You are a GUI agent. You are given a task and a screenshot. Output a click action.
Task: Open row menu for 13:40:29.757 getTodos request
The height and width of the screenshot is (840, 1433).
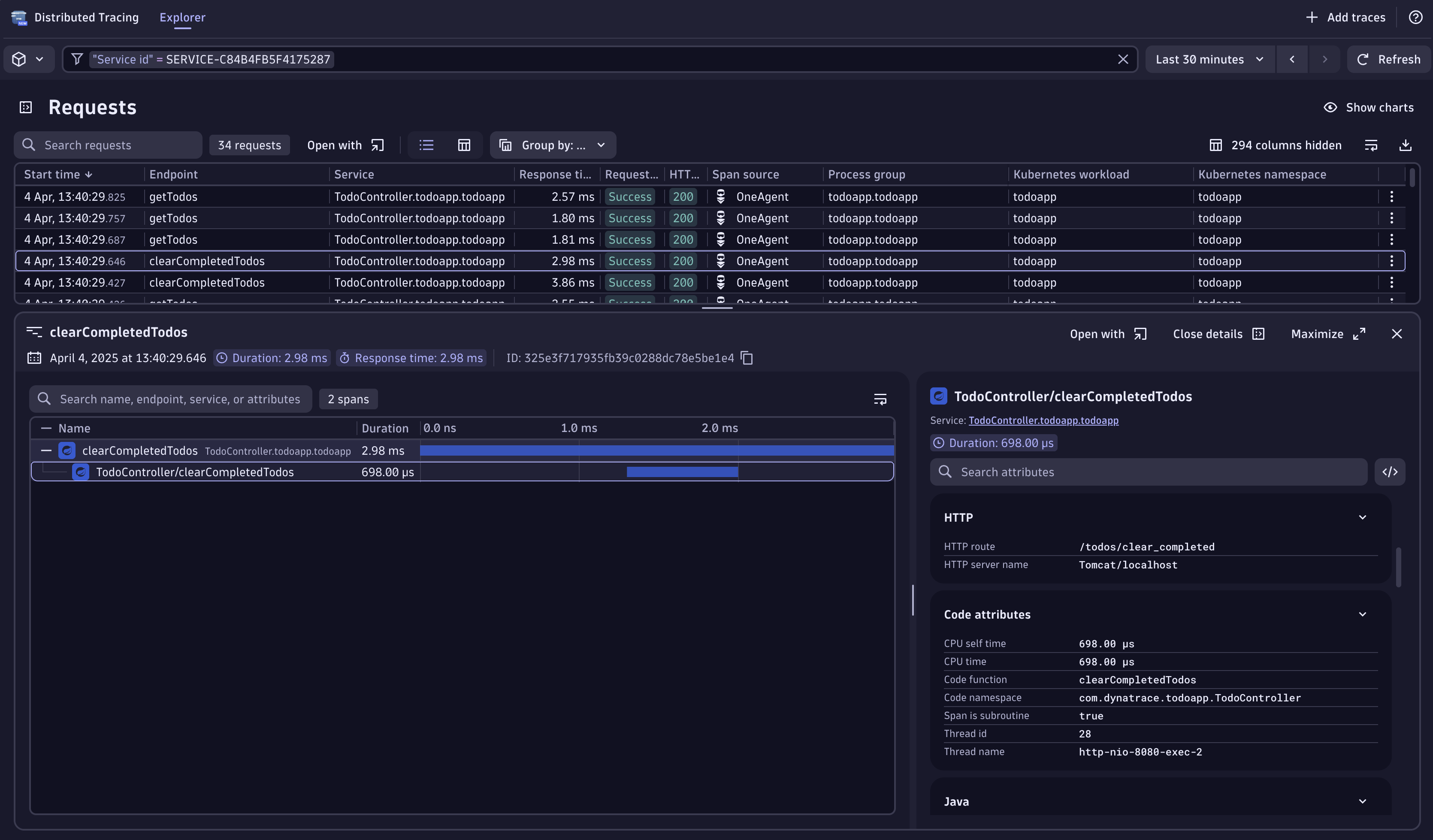coord(1391,218)
